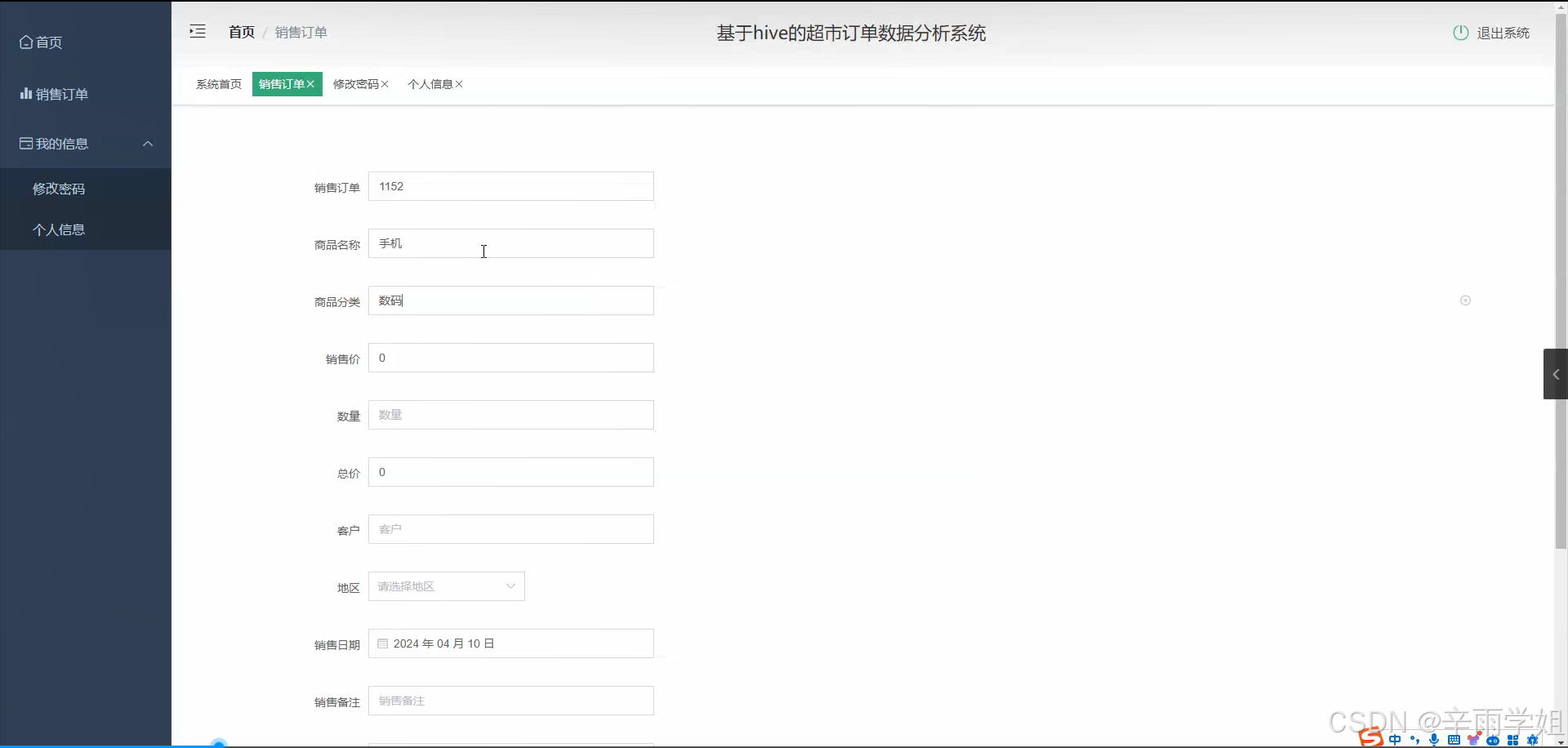Toggle Chinese/English with the 中 tray icon

(x=1395, y=739)
